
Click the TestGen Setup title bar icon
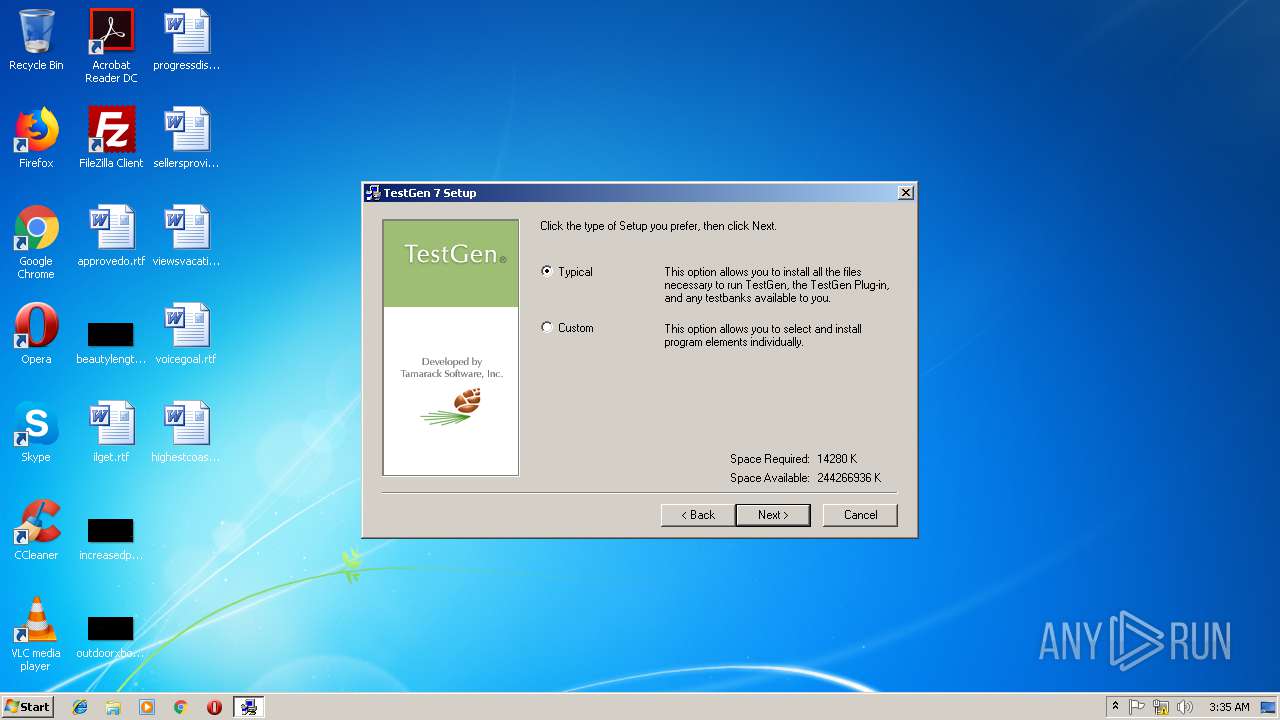tap(373, 193)
